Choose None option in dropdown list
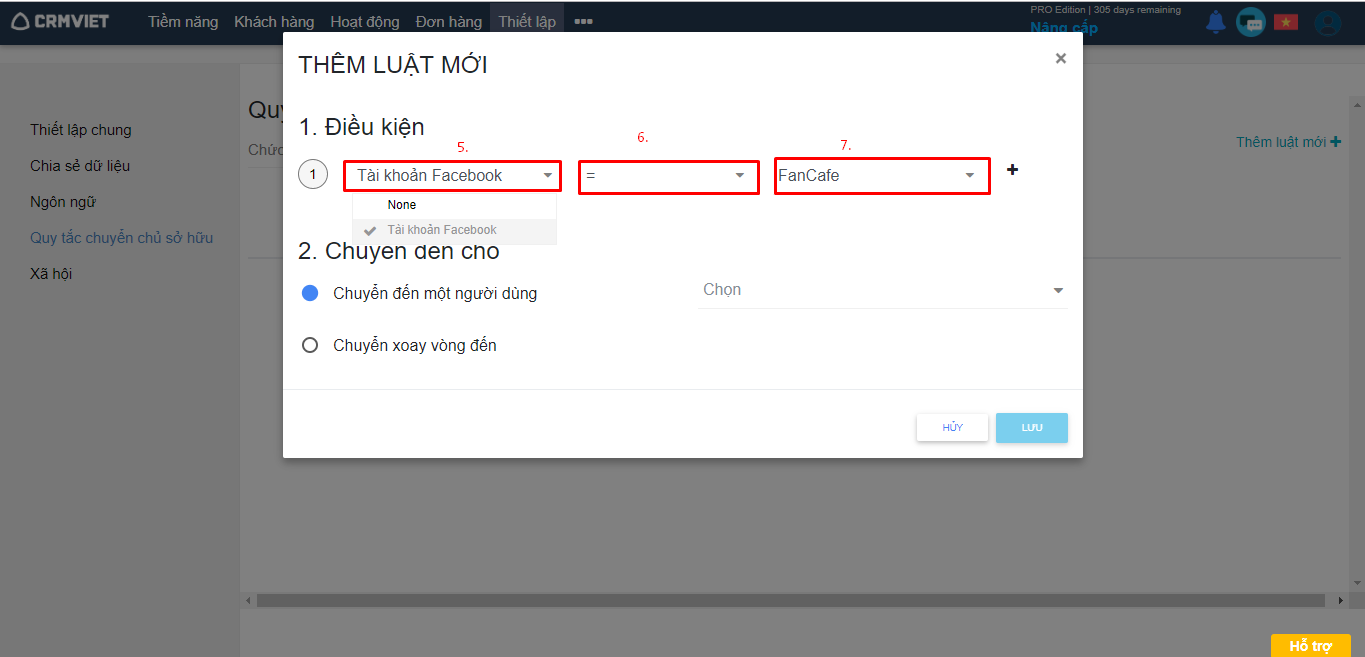Screen dimensions: 1365x657 click(402, 205)
